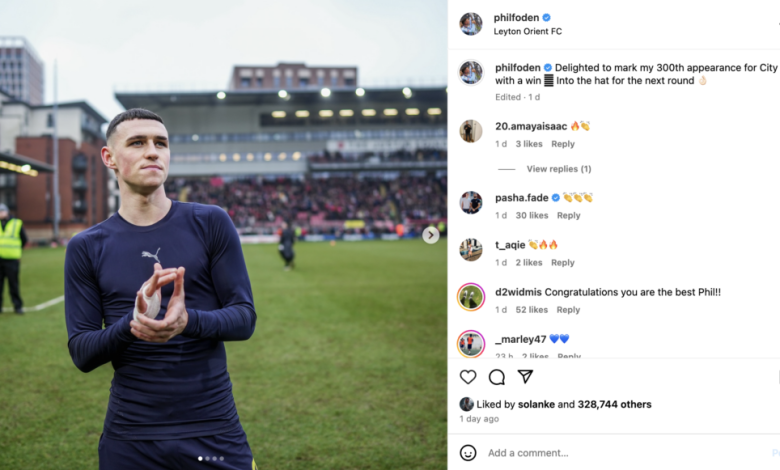The height and width of the screenshot is (470, 780).
Task: Reply to pasha.fade's comment
Action: 569,215
